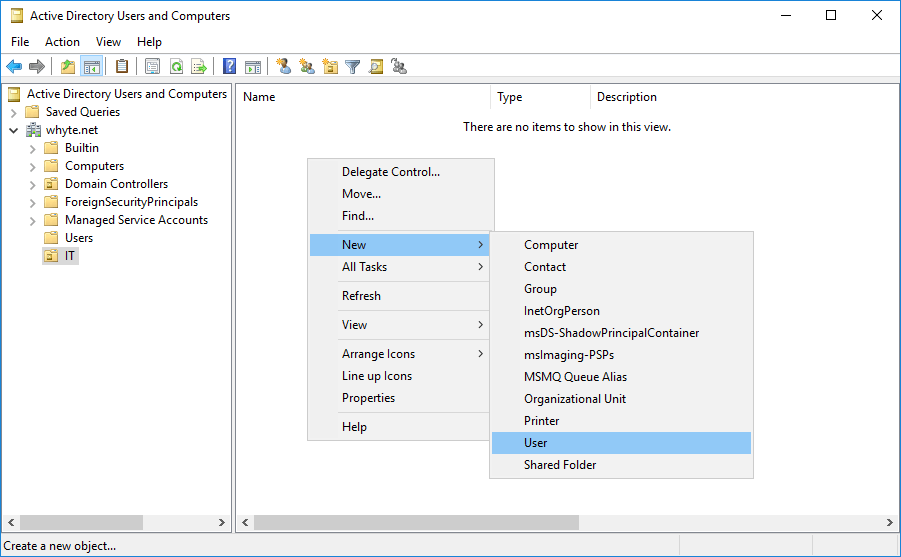Click the Create new group toolbar icon
The height and width of the screenshot is (557, 901).
pos(307,67)
